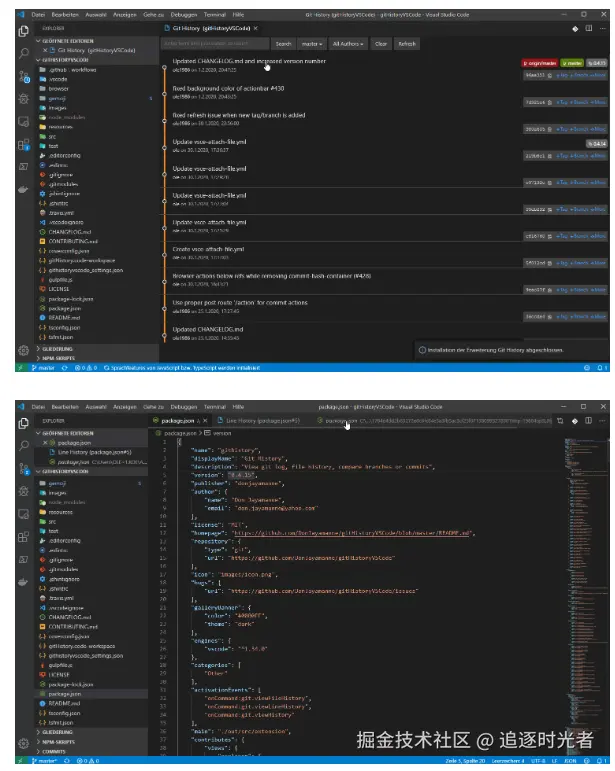The height and width of the screenshot is (771, 615).
Task: Open Source Control view in upper window
Action: 24,76
